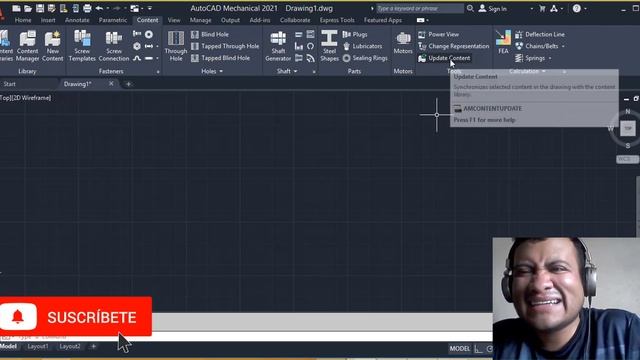Click the Help question mark icon
Screen dimensions: 640x360
(576, 8)
